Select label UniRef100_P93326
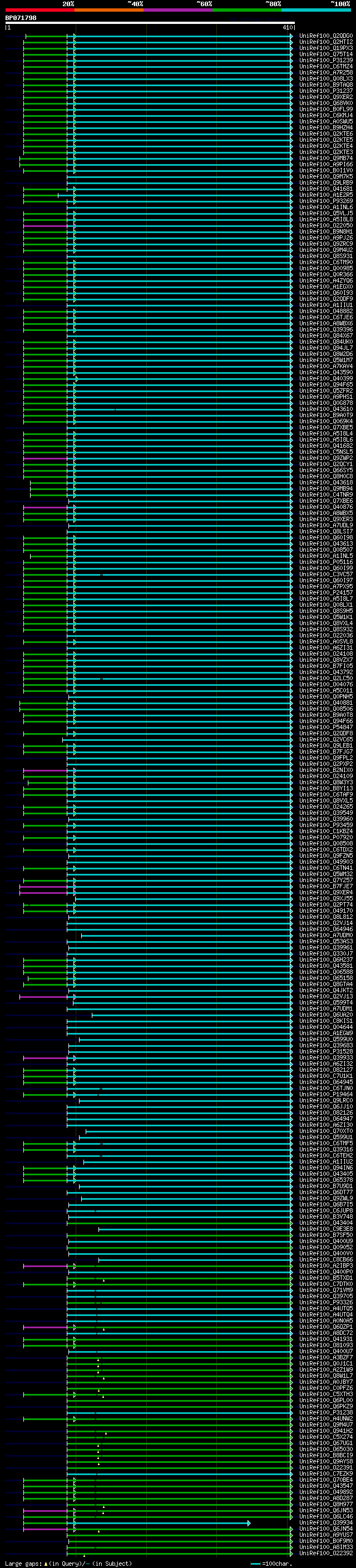The width and height of the screenshot is (356, 1568). pyautogui.click(x=326, y=1303)
